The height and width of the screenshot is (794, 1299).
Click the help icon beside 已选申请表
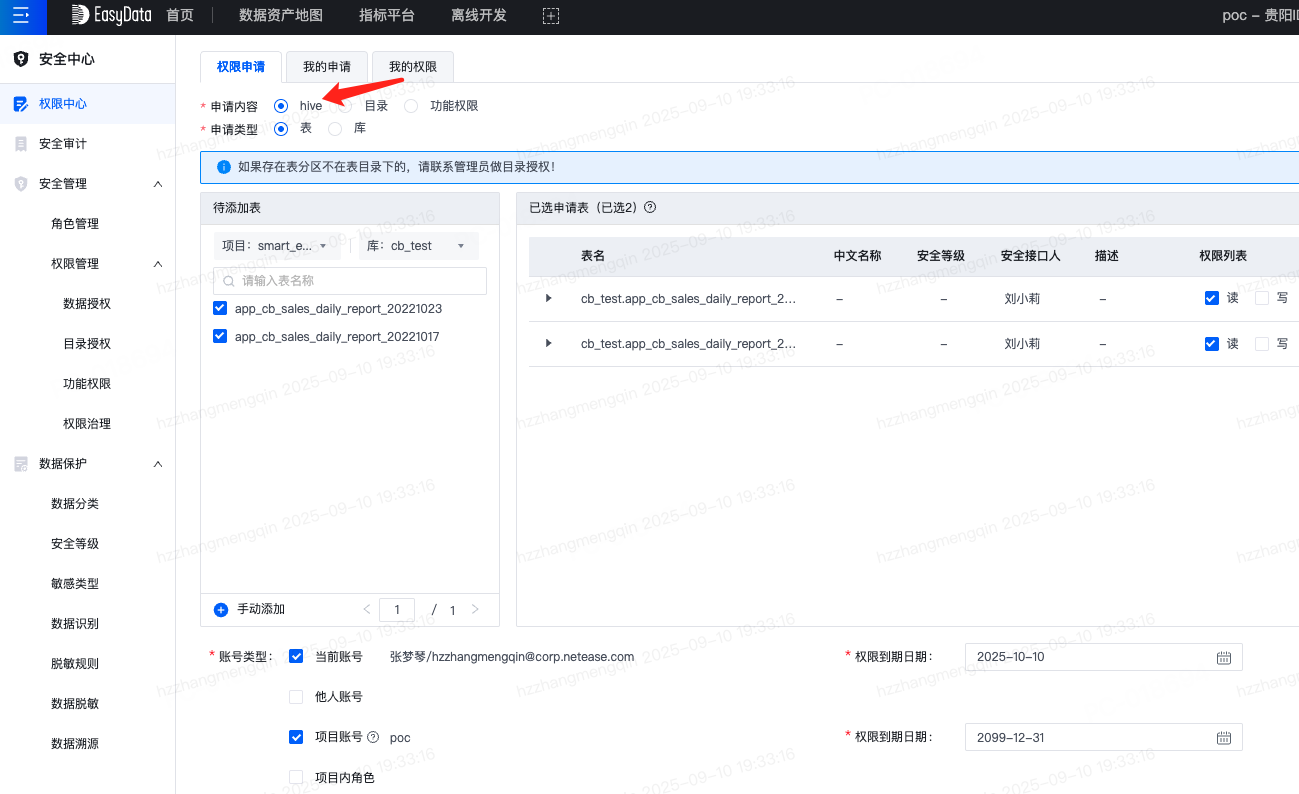tap(650, 208)
